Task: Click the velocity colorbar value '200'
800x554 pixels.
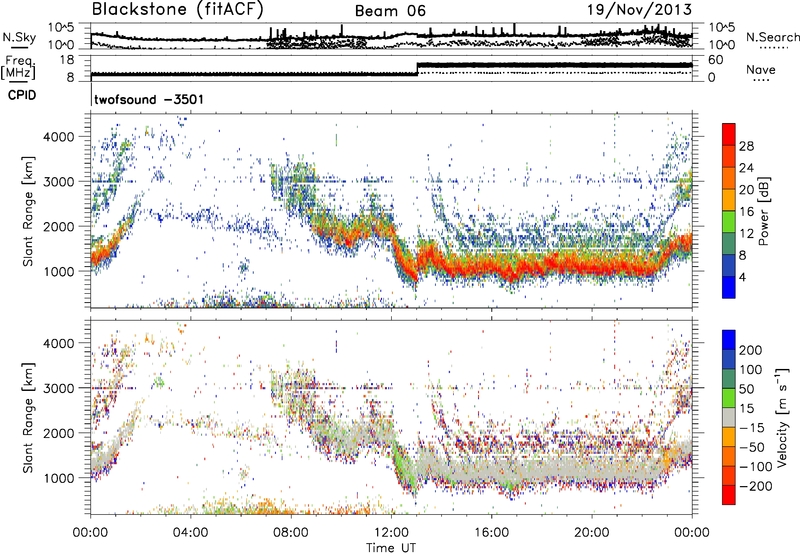Action: pyautogui.click(x=751, y=350)
